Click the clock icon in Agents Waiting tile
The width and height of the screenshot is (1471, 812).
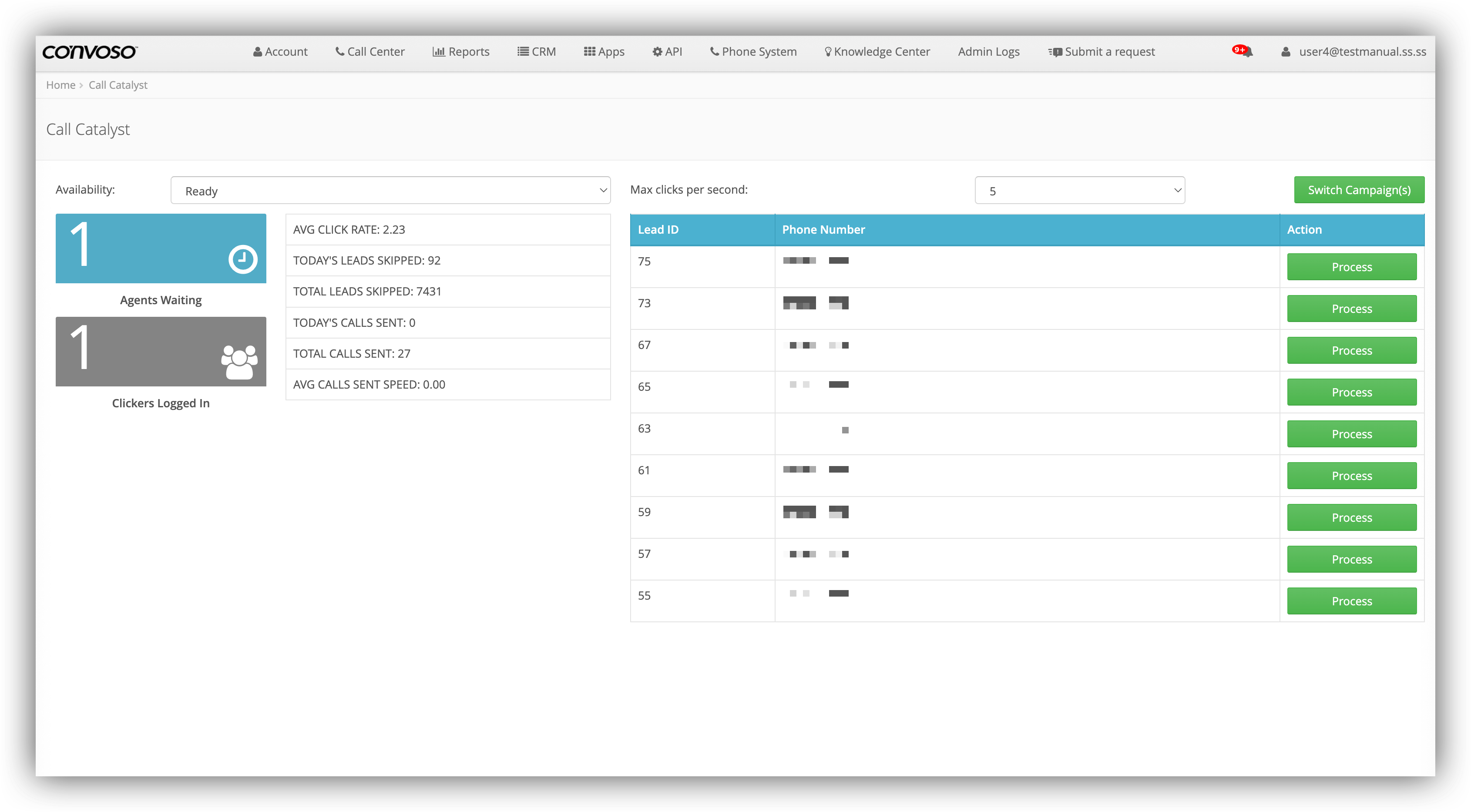coord(243,259)
